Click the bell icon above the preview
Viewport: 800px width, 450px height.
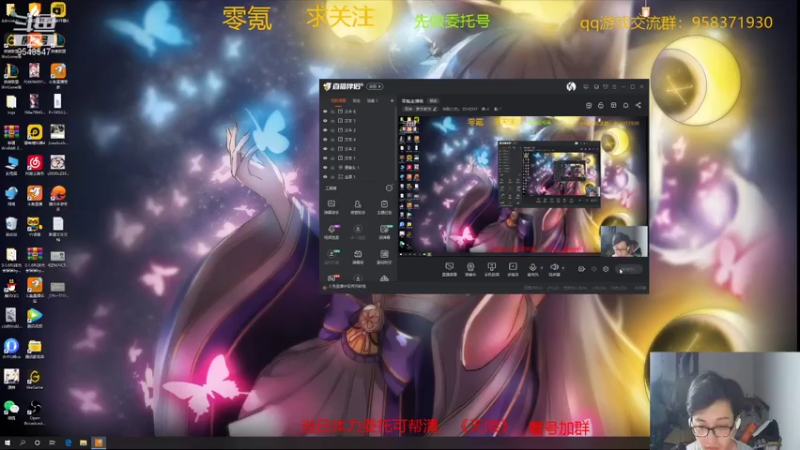pos(626,105)
